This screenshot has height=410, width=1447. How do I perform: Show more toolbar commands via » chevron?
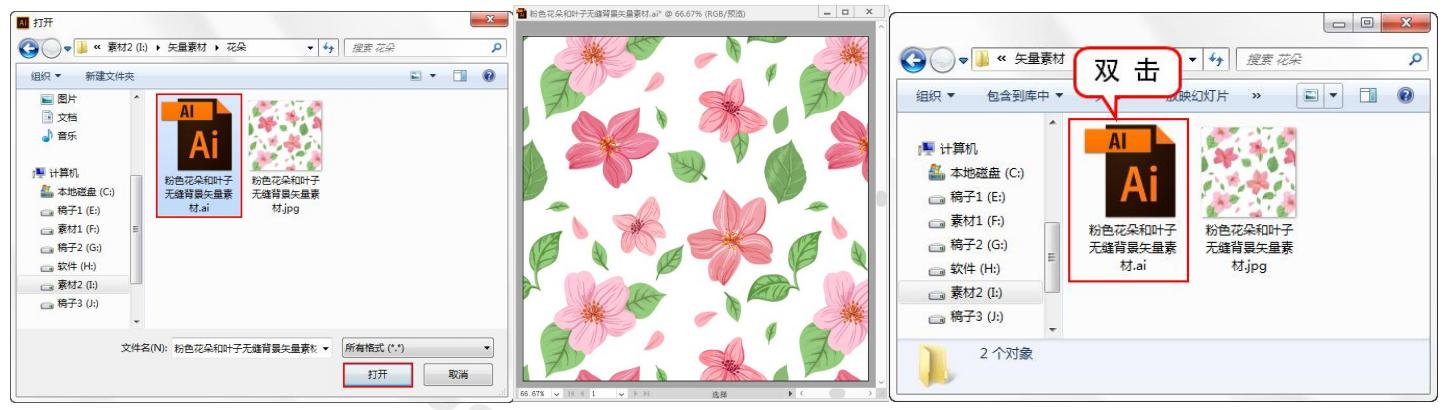(1256, 95)
